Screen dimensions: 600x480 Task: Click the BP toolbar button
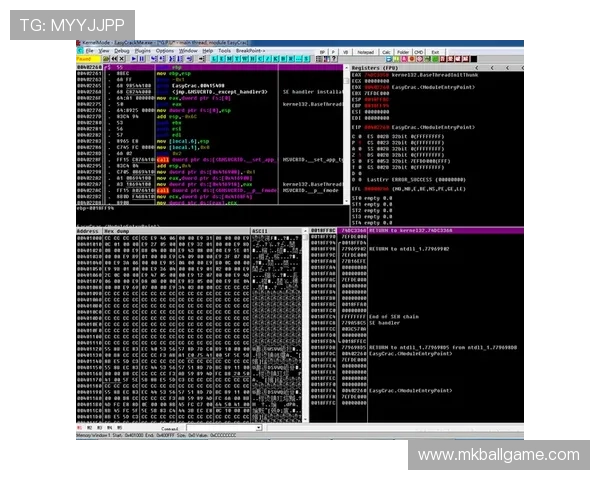click(322, 51)
